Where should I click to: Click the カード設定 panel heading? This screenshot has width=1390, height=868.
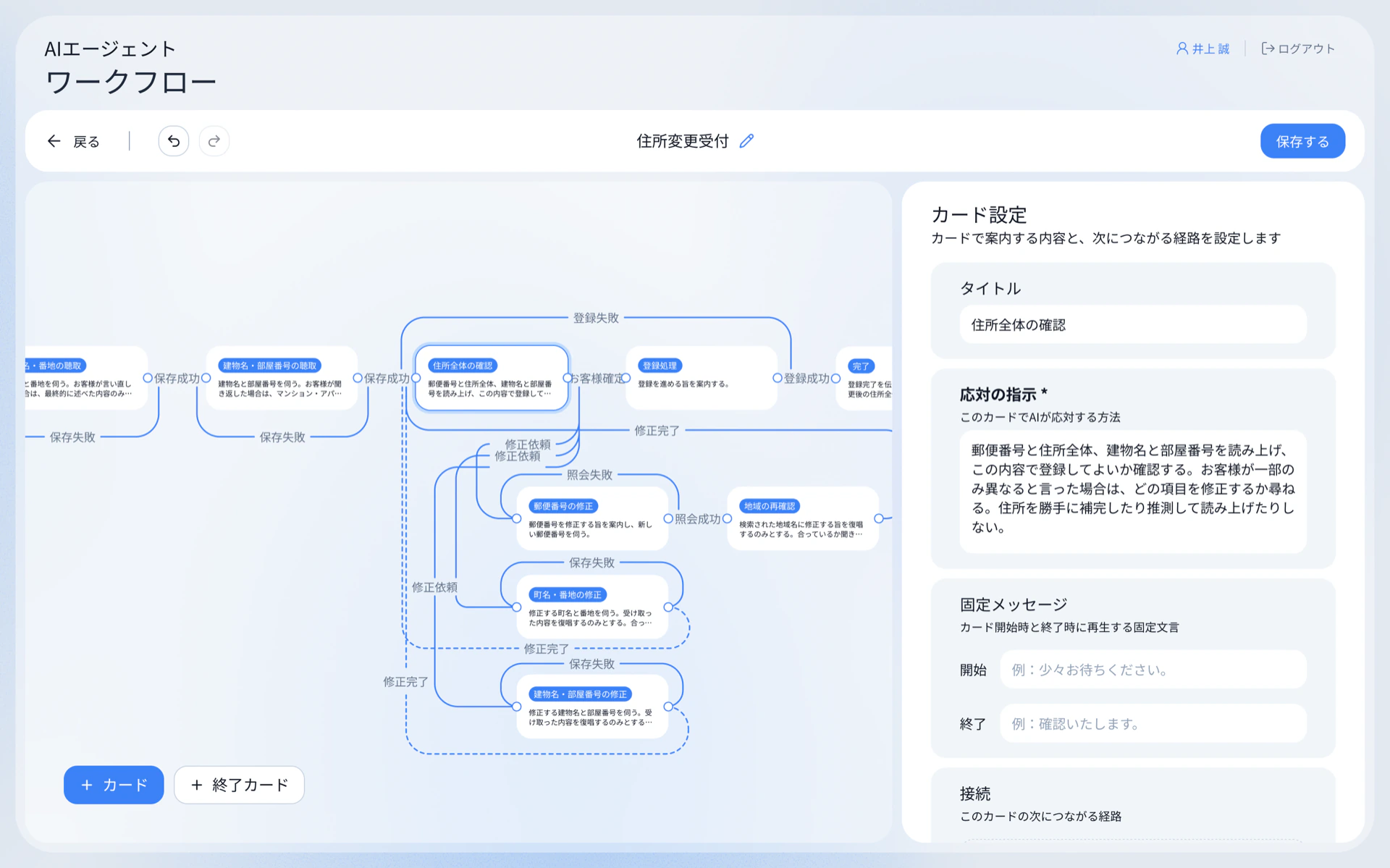(979, 215)
